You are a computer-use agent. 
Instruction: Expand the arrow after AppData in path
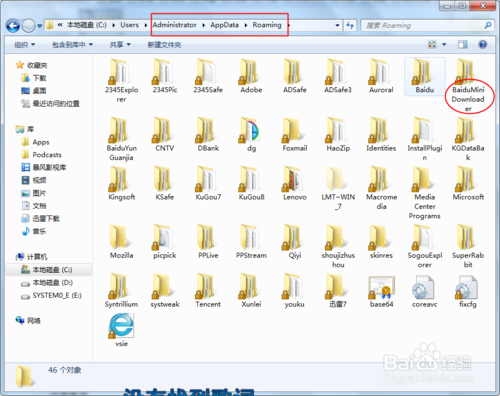tap(246, 25)
